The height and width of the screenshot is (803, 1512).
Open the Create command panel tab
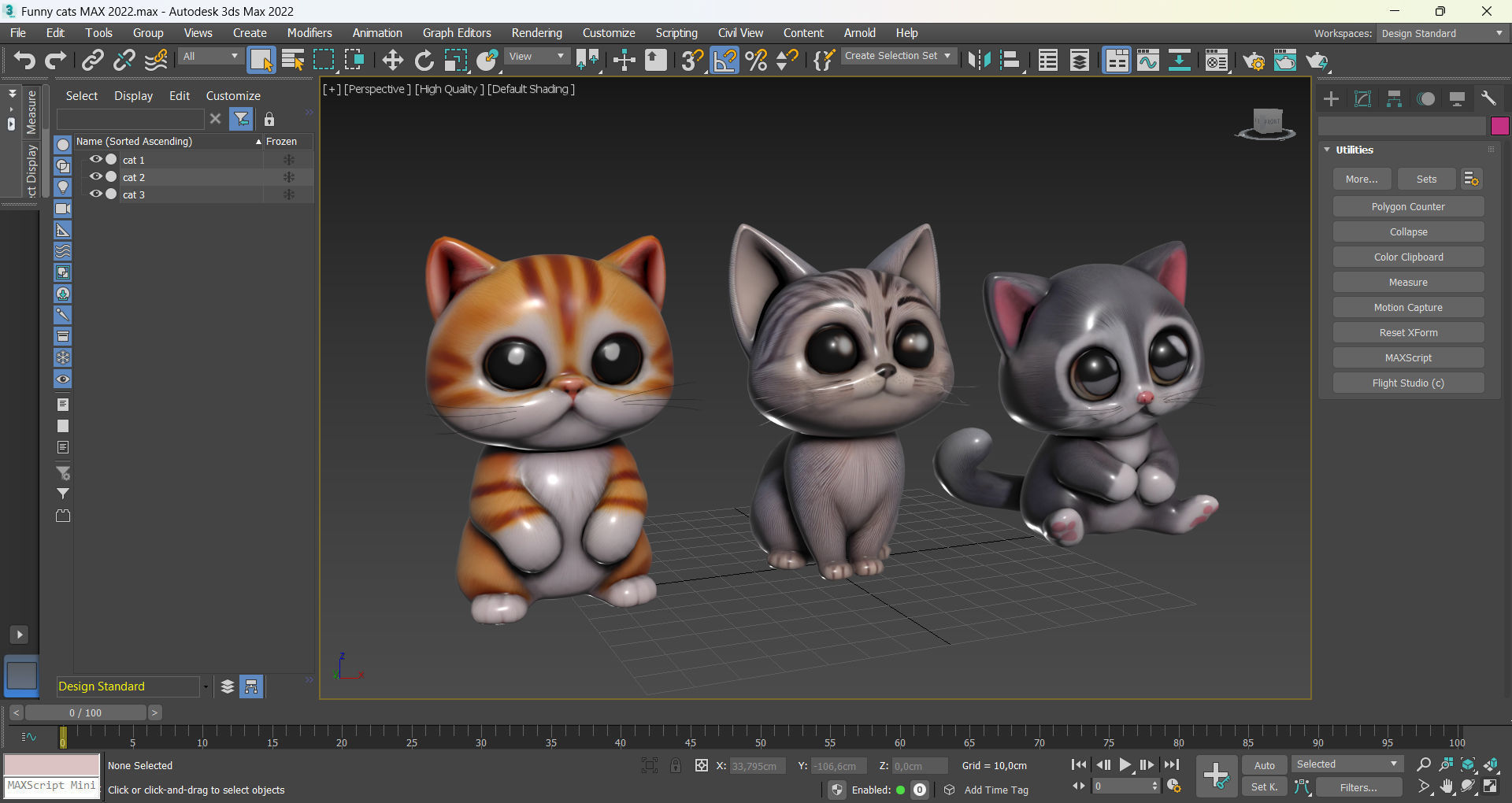(x=1331, y=98)
